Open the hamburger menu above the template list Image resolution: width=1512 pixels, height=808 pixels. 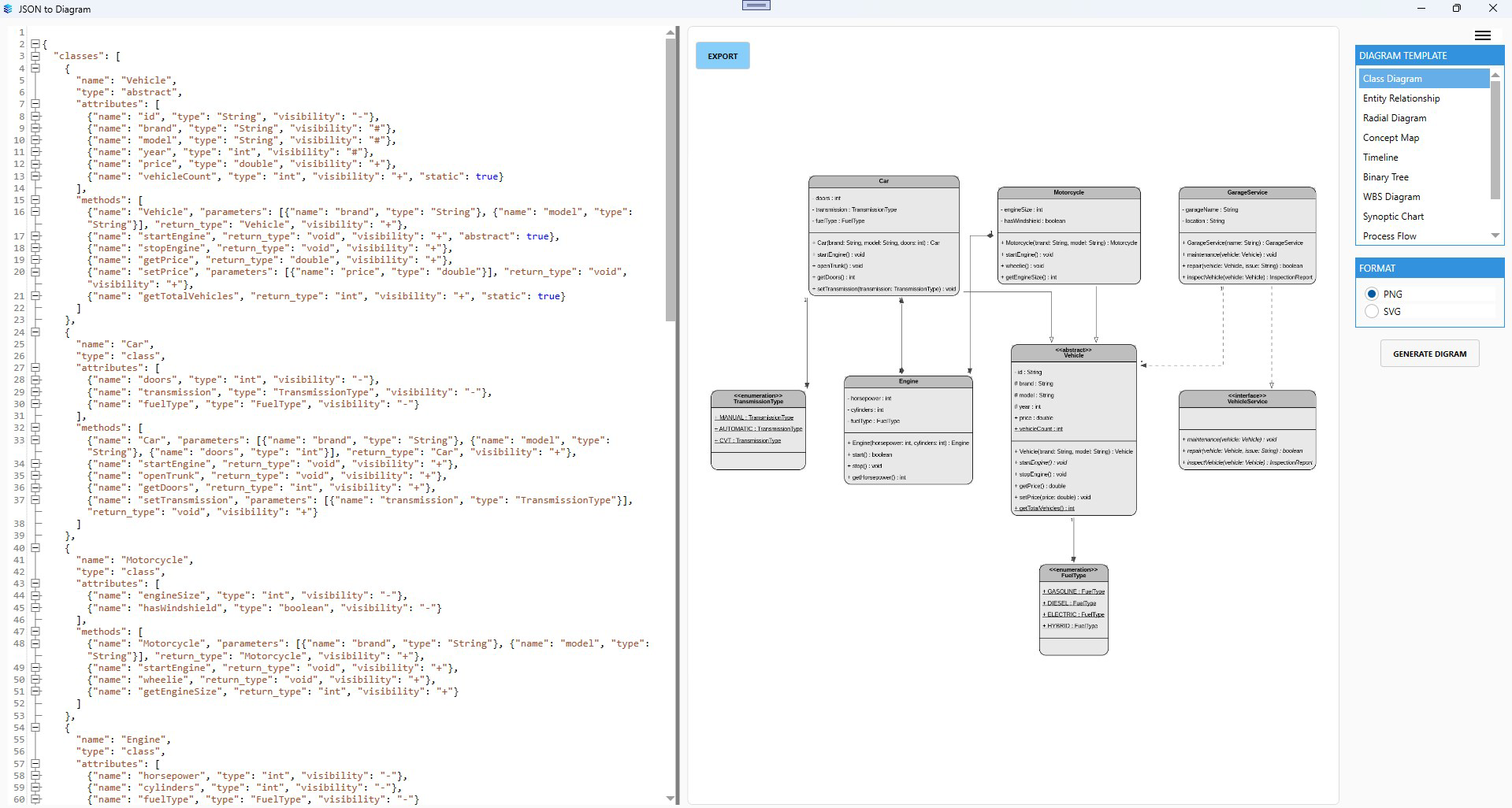pos(1482,35)
